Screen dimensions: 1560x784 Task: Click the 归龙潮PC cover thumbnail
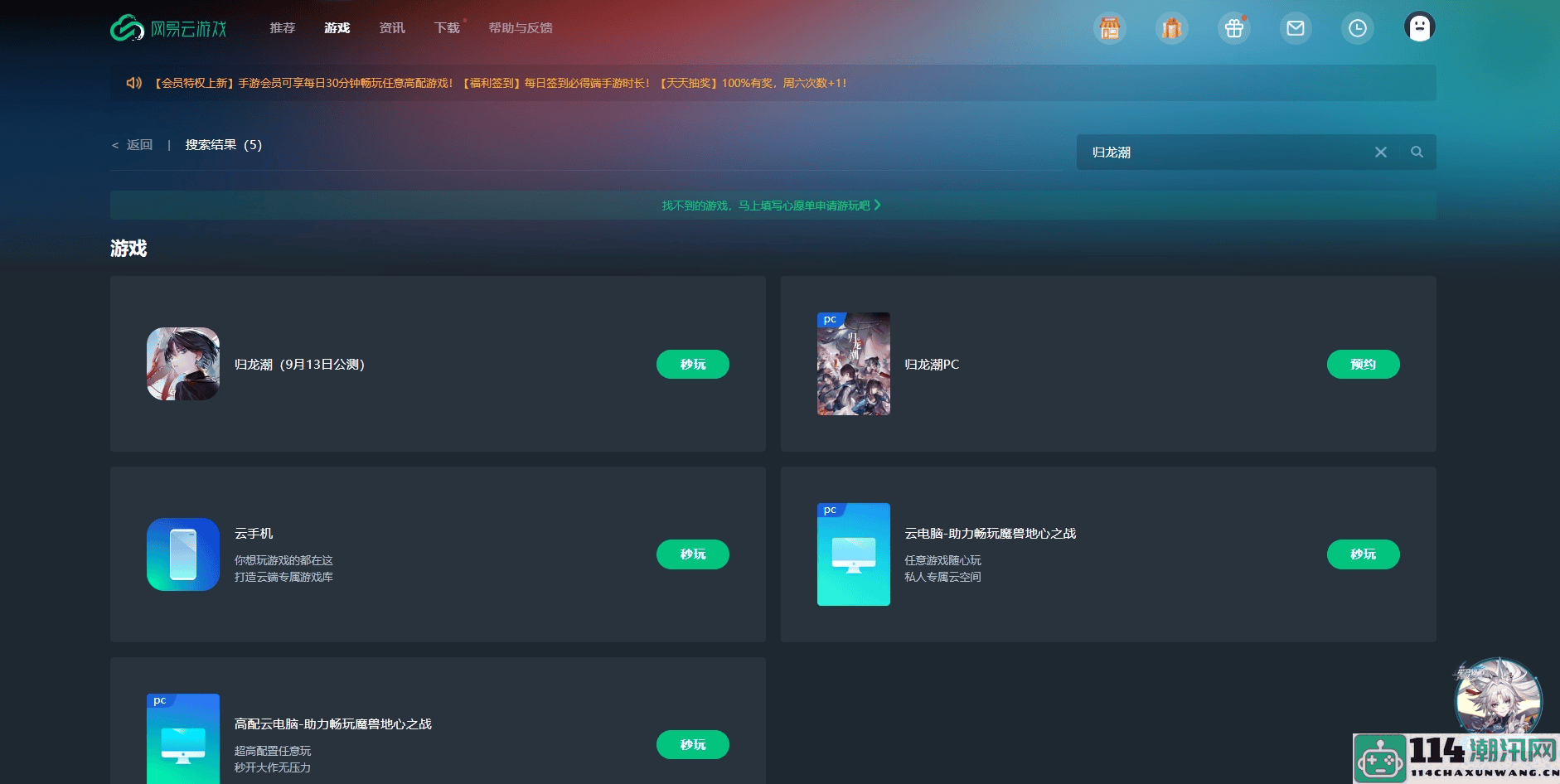(854, 364)
